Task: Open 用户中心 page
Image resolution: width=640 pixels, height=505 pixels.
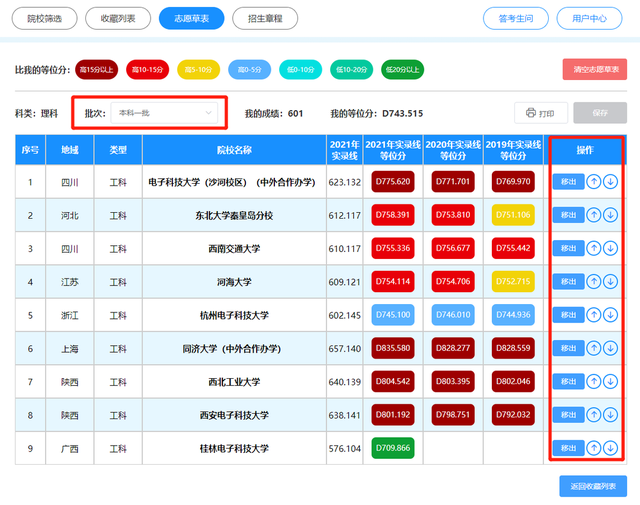Action: (589, 18)
